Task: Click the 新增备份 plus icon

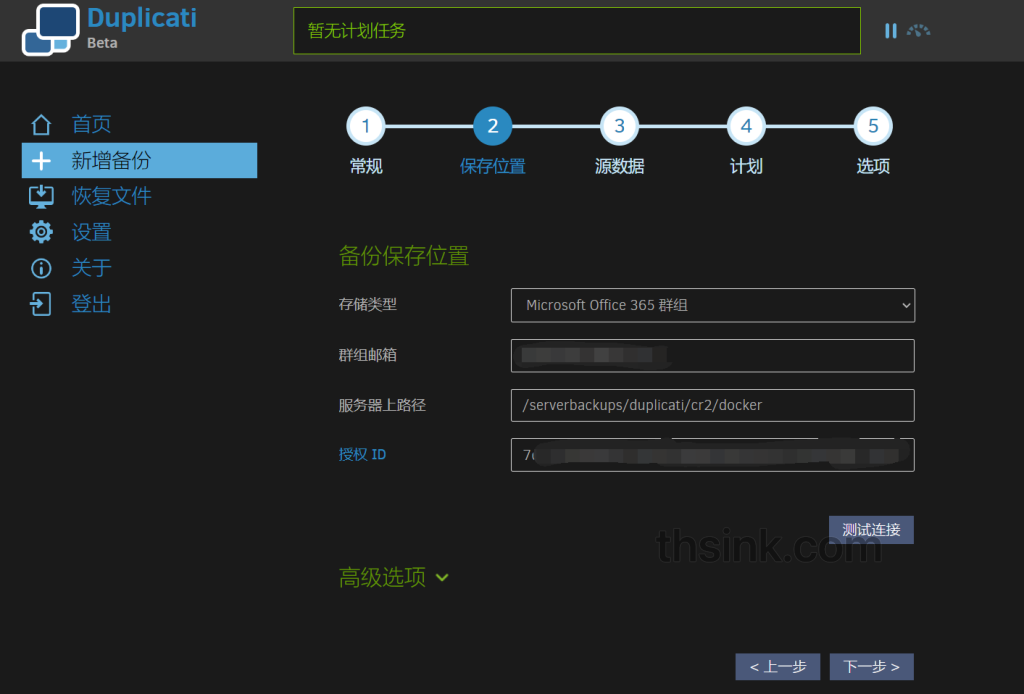Action: click(x=40, y=160)
